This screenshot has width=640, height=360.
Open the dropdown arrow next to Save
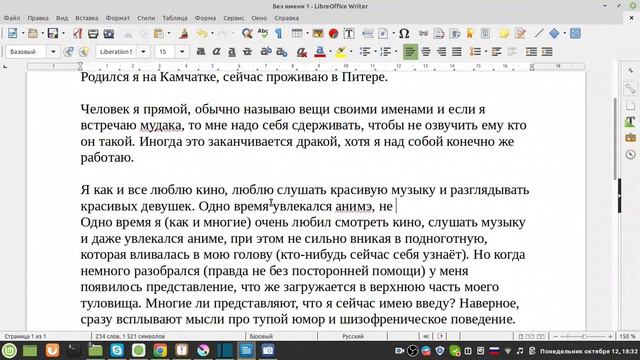coord(63,33)
